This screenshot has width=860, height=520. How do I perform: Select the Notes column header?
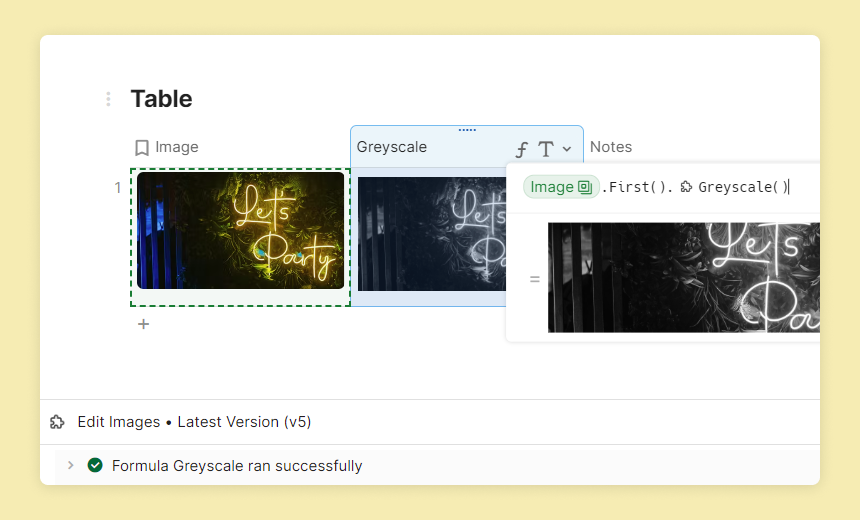[x=611, y=147]
